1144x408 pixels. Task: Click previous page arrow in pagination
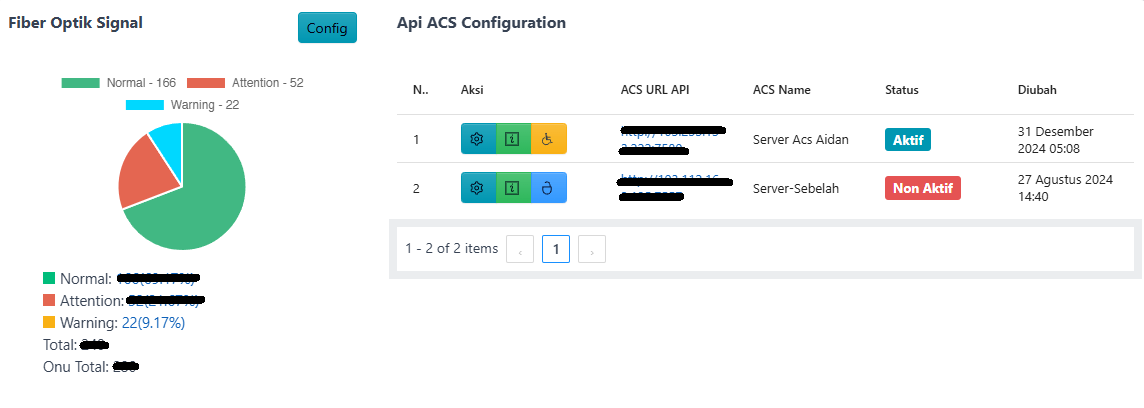coord(520,249)
